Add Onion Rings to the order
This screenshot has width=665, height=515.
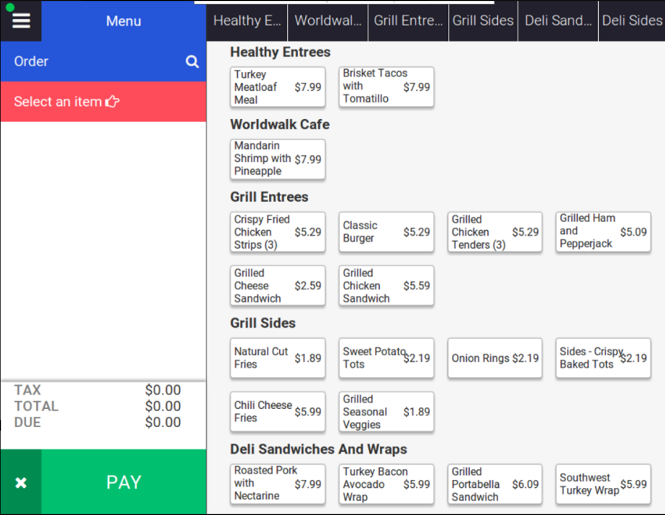(494, 359)
